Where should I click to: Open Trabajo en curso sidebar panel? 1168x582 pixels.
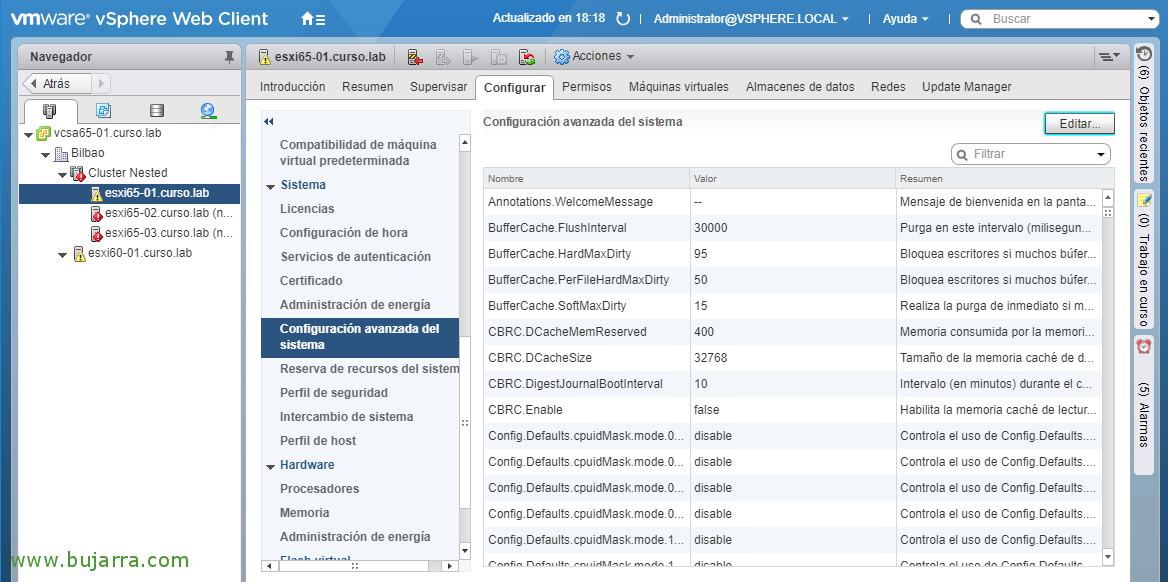coord(1143,259)
